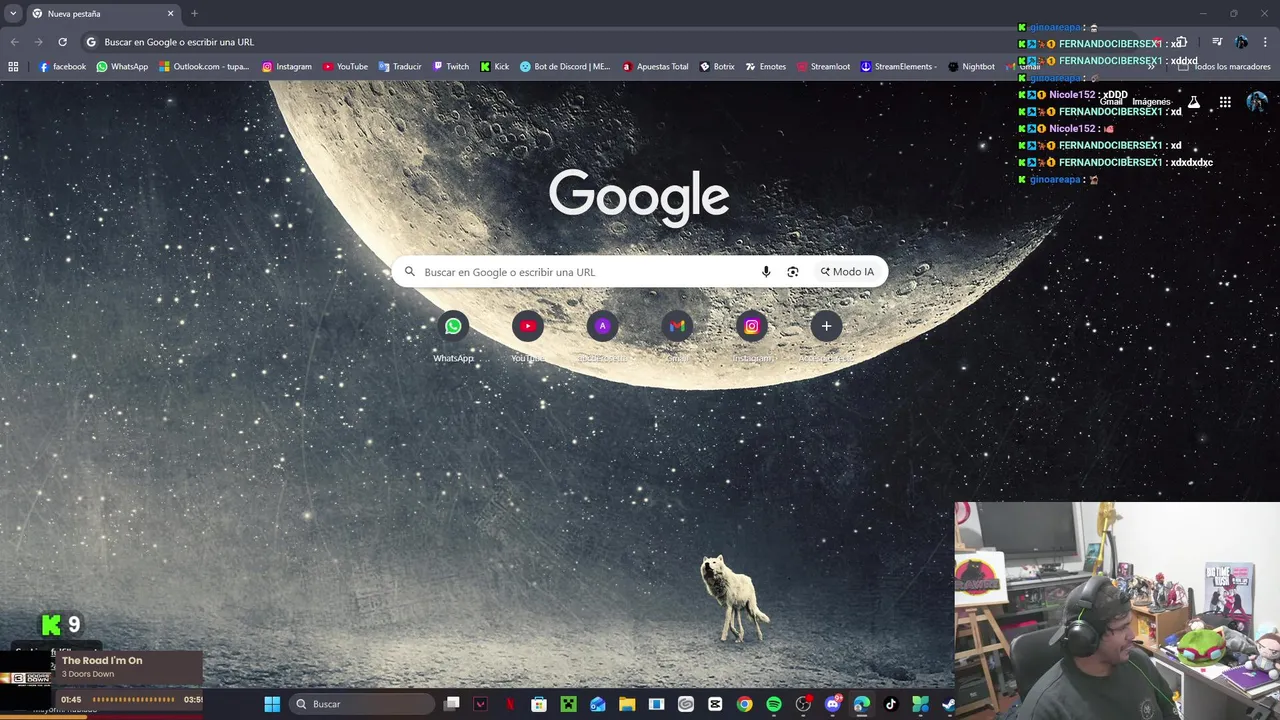Open the Streamloot bookmark

pos(824,67)
